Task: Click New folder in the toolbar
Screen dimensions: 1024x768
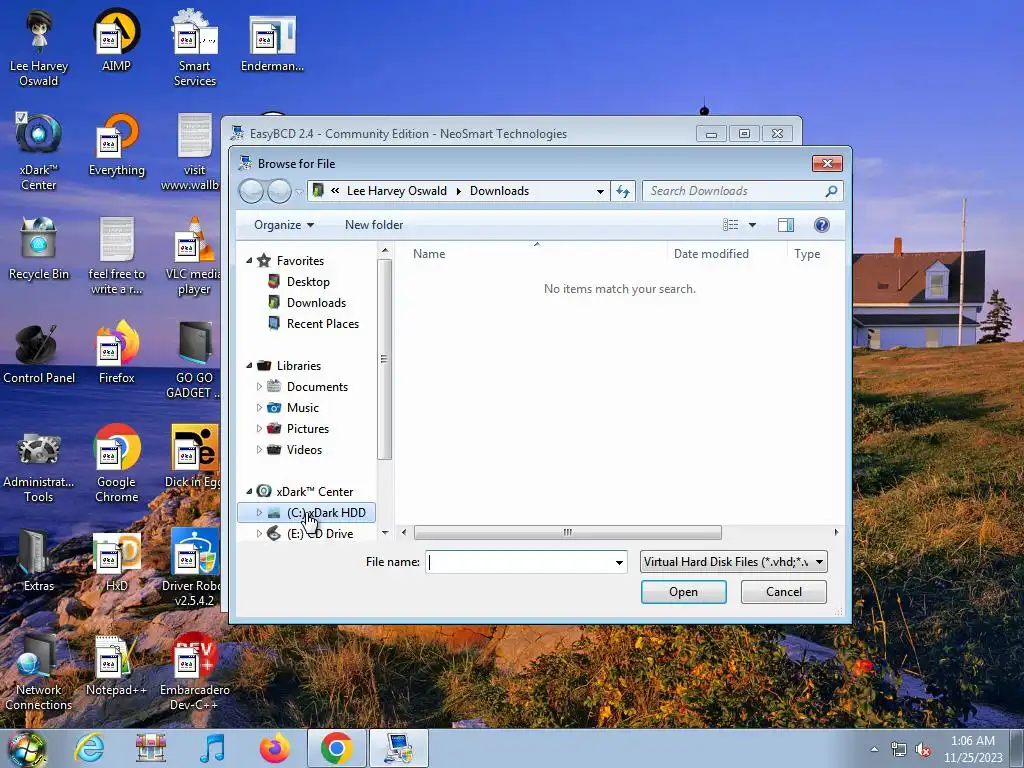Action: tap(374, 225)
